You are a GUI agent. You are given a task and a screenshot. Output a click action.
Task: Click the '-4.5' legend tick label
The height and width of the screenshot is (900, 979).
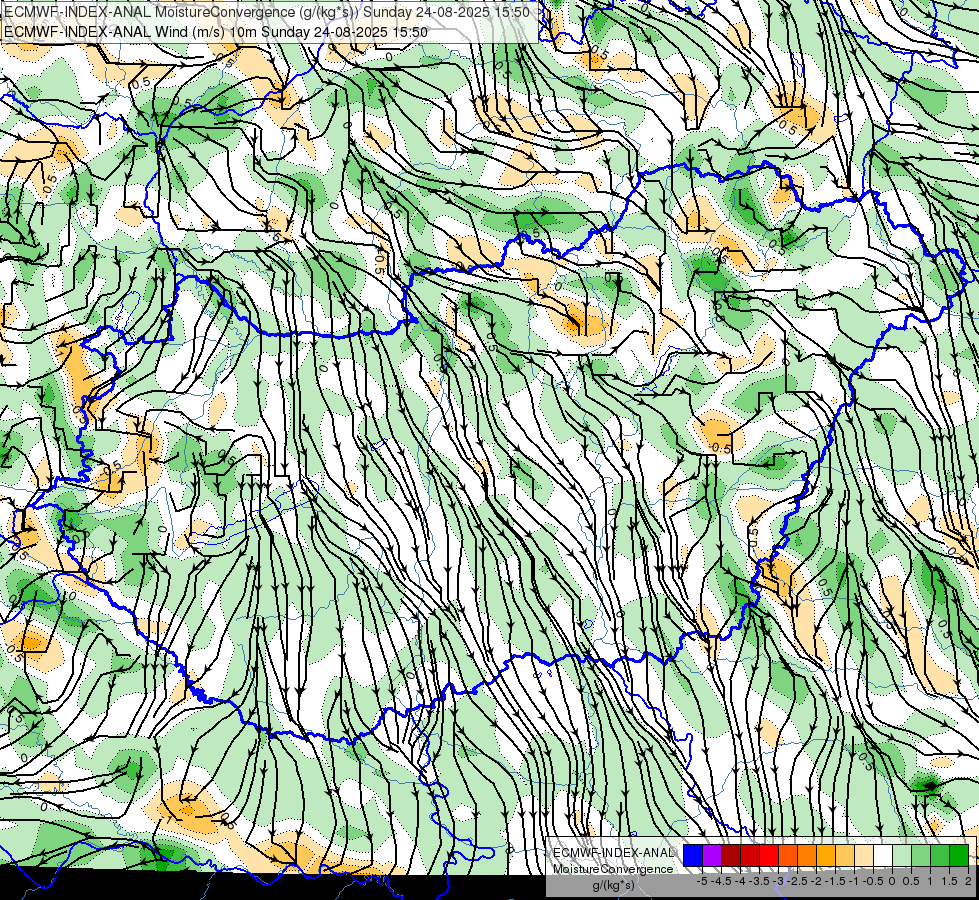point(722,881)
